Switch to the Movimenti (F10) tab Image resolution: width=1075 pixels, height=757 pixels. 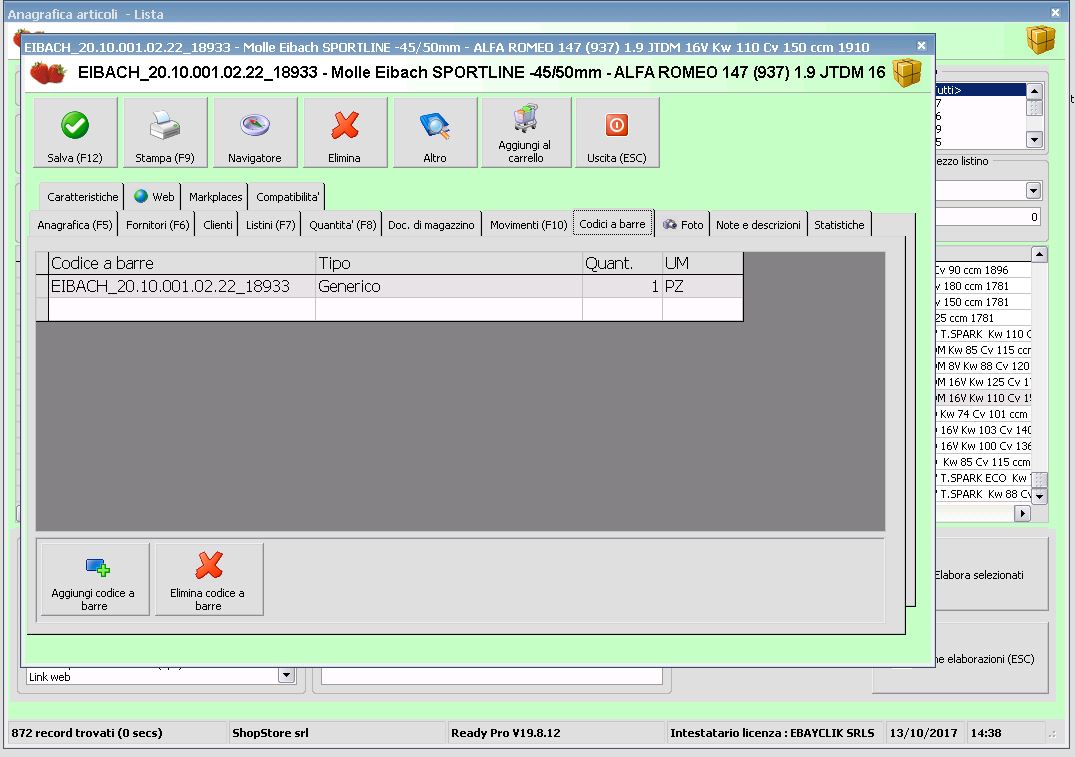[528, 225]
